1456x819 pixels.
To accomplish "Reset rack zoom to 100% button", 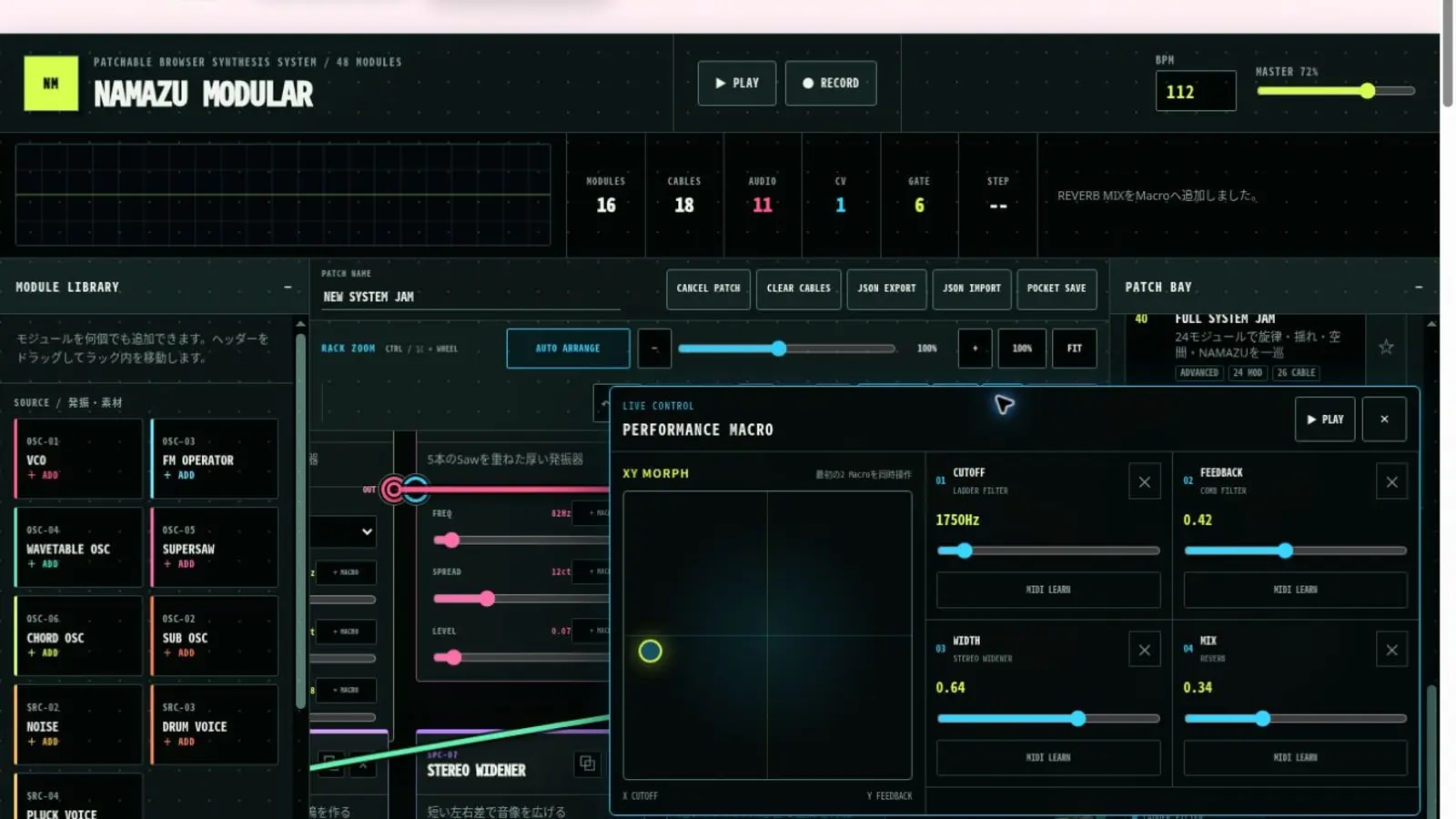I will coord(1022,349).
